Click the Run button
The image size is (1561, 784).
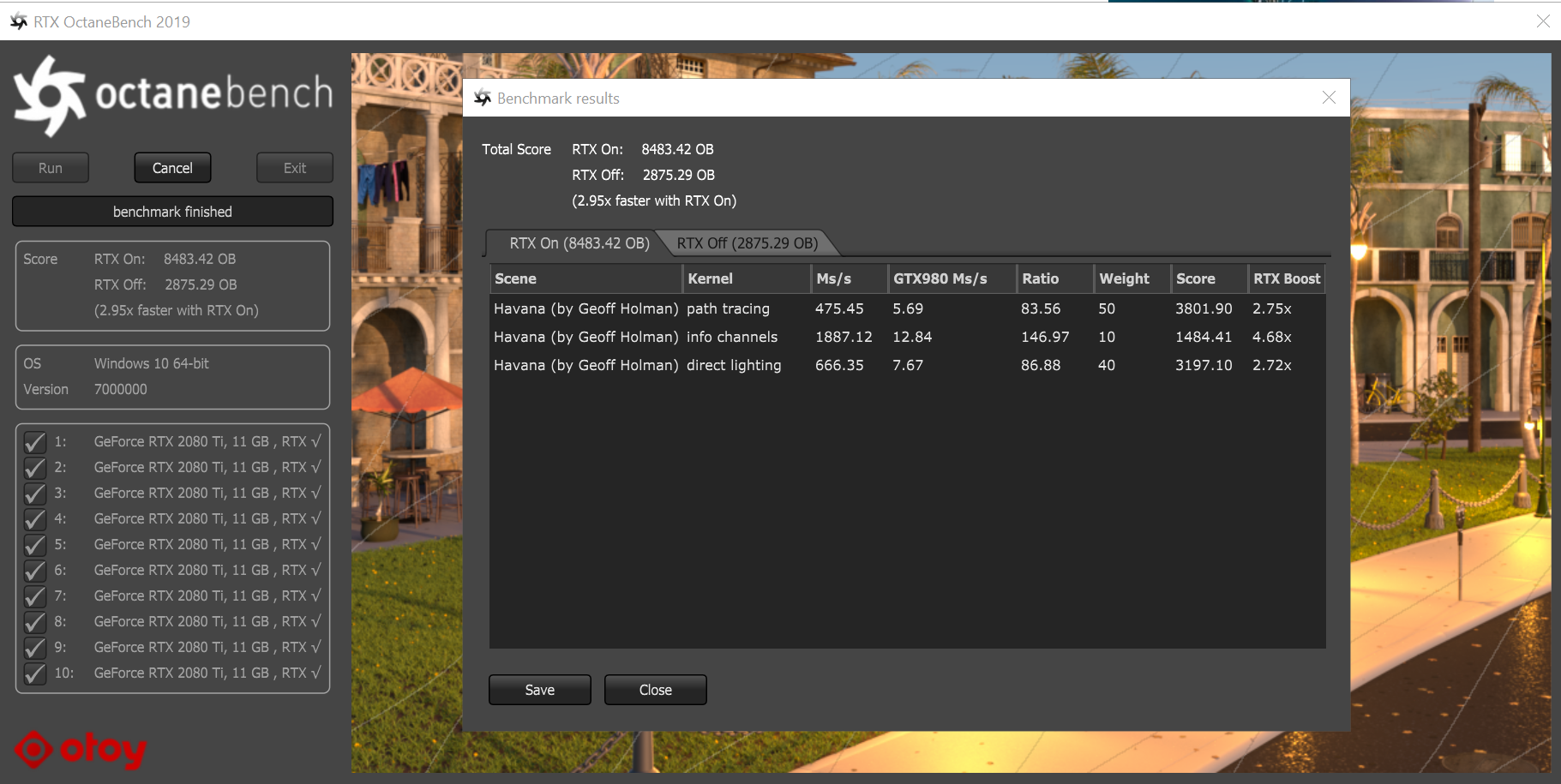51,168
